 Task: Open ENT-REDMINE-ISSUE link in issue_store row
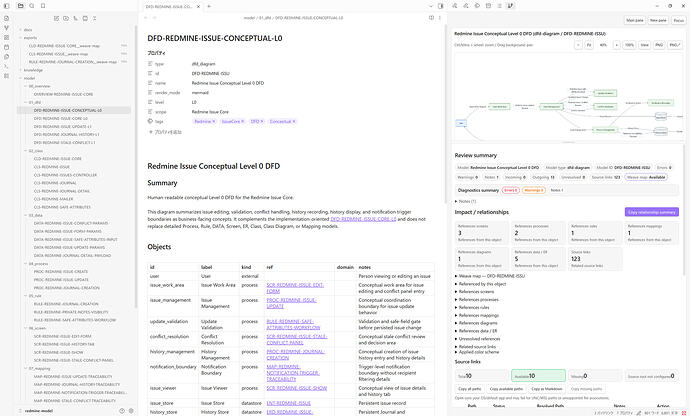[288, 403]
